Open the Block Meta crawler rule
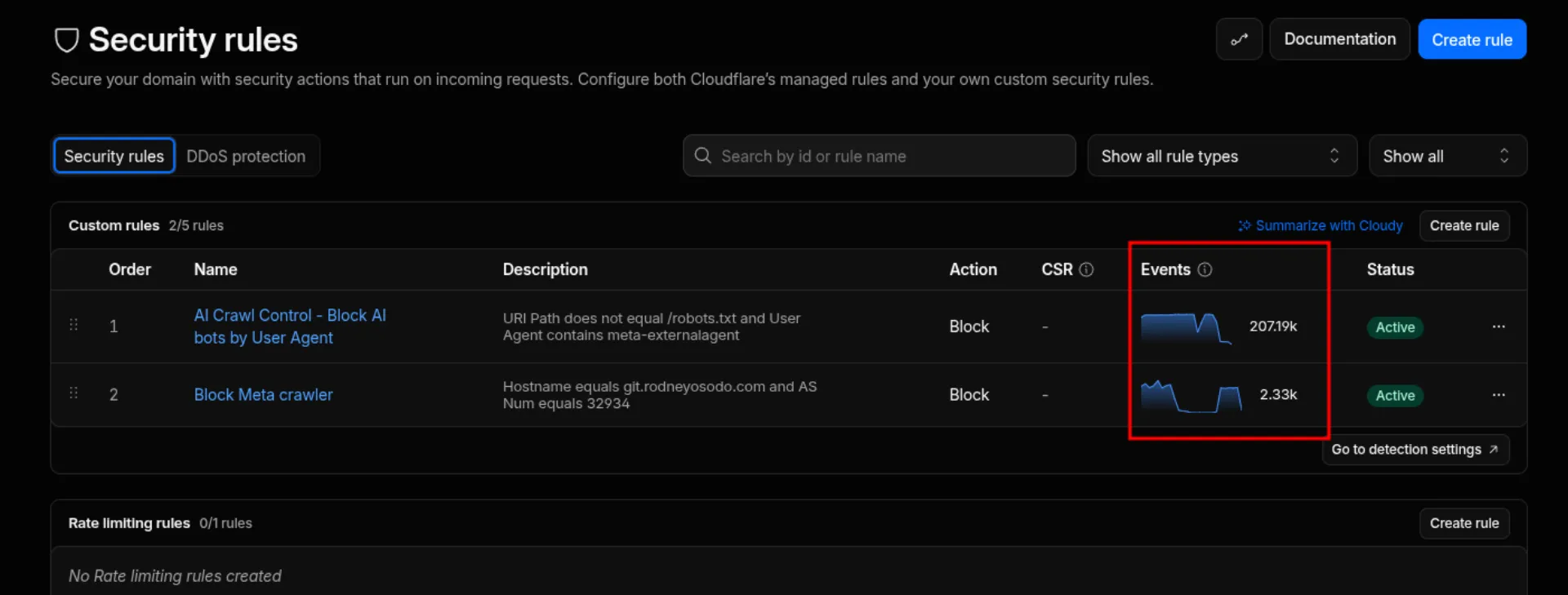The height and width of the screenshot is (595, 1568). click(263, 395)
